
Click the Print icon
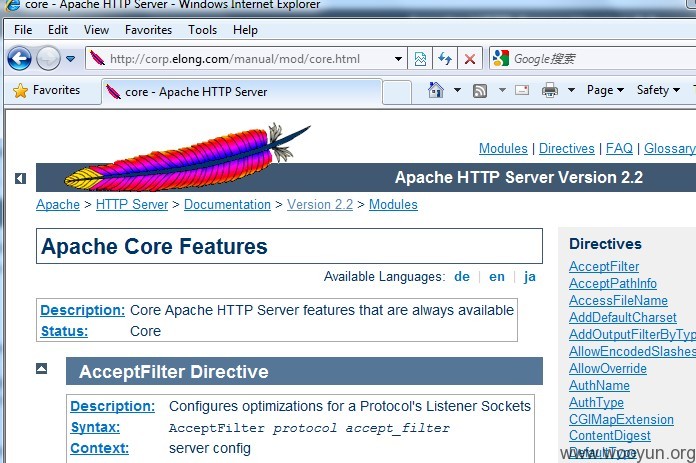pyautogui.click(x=550, y=90)
